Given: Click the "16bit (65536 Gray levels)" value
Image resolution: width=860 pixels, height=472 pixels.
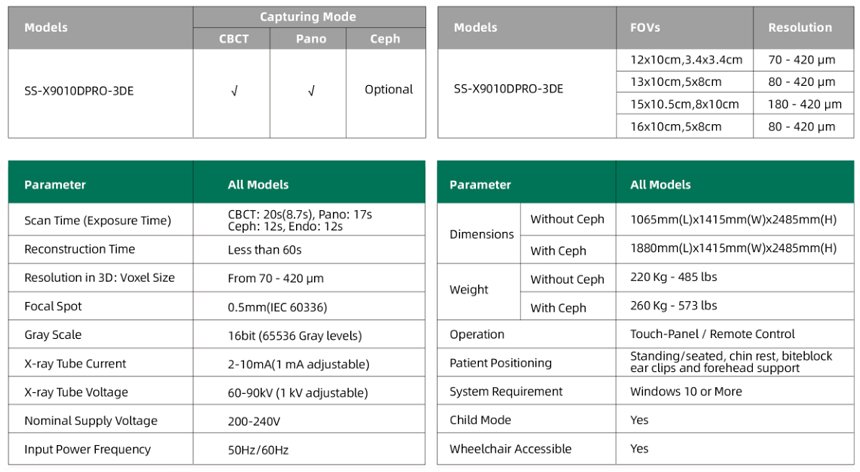Looking at the screenshot, I should tap(295, 335).
